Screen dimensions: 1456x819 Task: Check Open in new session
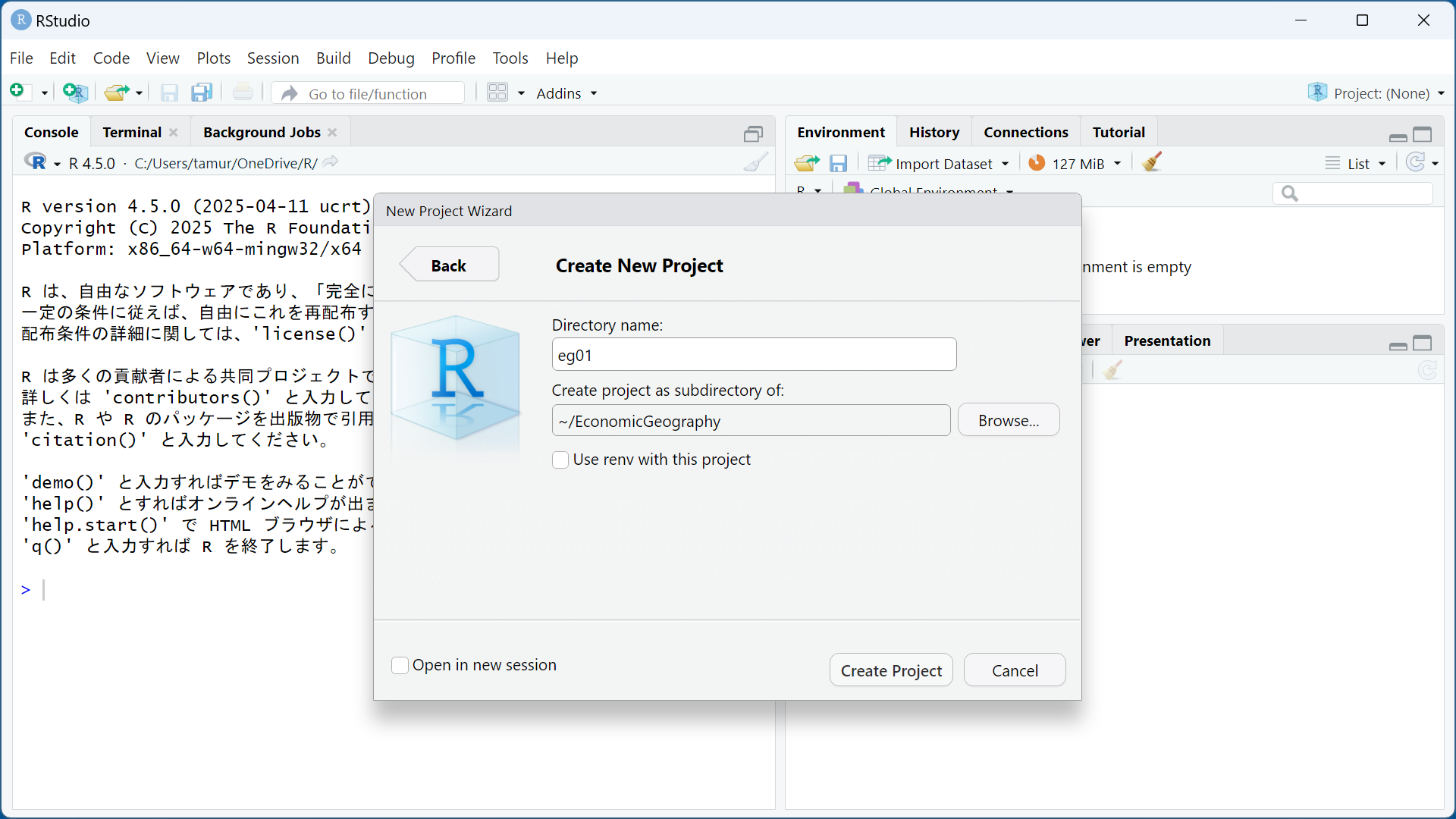pyautogui.click(x=400, y=665)
